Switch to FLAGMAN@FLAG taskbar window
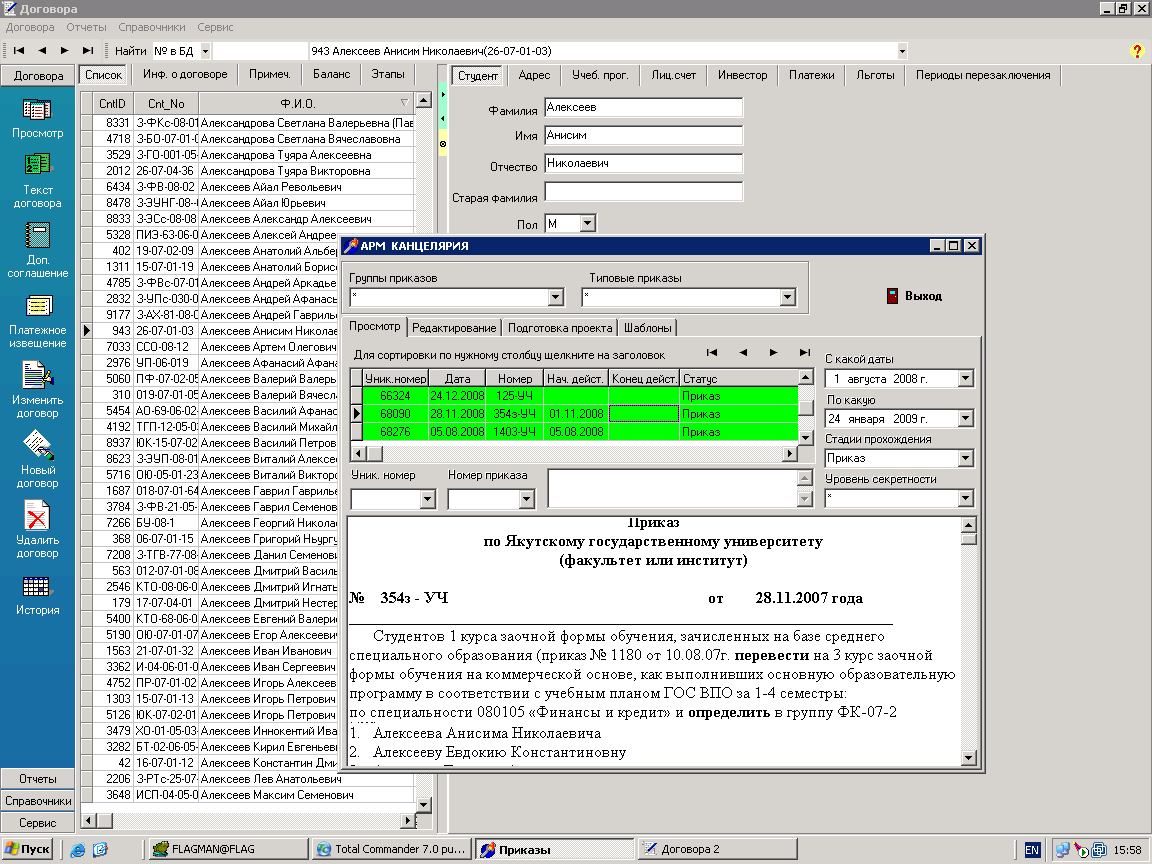The width and height of the screenshot is (1152, 864). tap(228, 849)
